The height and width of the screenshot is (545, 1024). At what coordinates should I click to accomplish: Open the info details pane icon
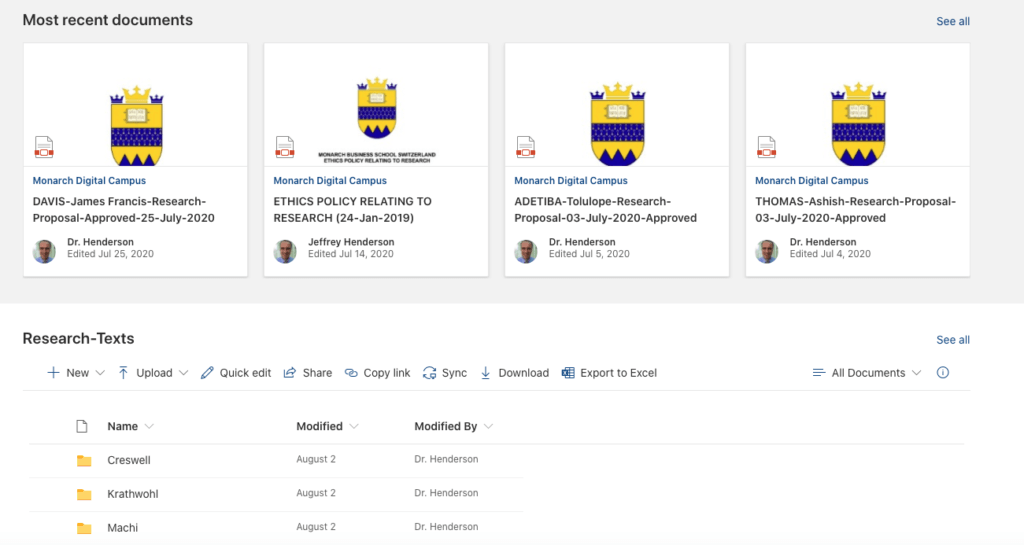pos(942,373)
